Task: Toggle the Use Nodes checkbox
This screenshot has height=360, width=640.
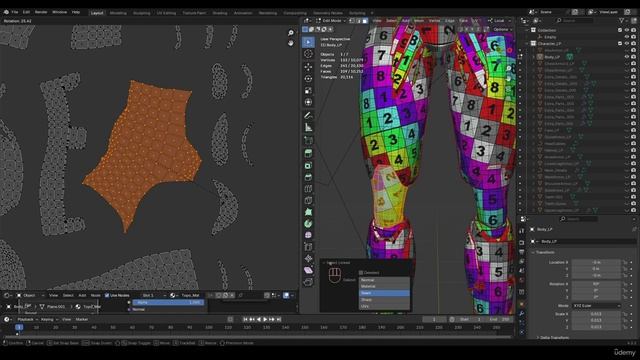Action: (x=107, y=295)
